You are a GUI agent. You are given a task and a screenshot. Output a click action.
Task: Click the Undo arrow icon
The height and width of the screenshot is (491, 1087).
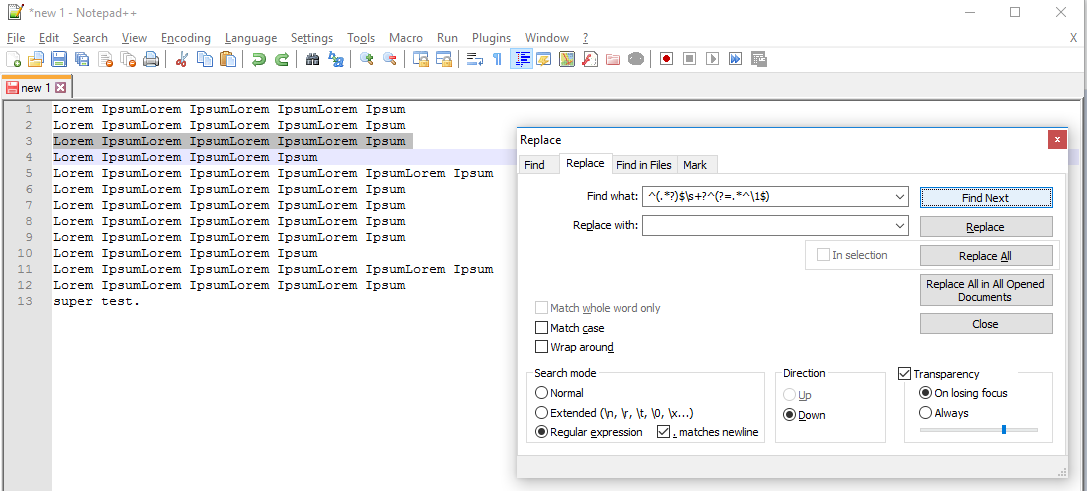(259, 60)
